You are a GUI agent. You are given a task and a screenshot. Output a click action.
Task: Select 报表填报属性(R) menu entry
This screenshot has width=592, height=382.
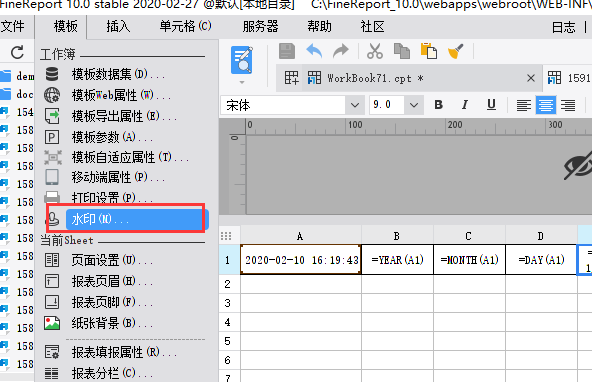coord(124,352)
